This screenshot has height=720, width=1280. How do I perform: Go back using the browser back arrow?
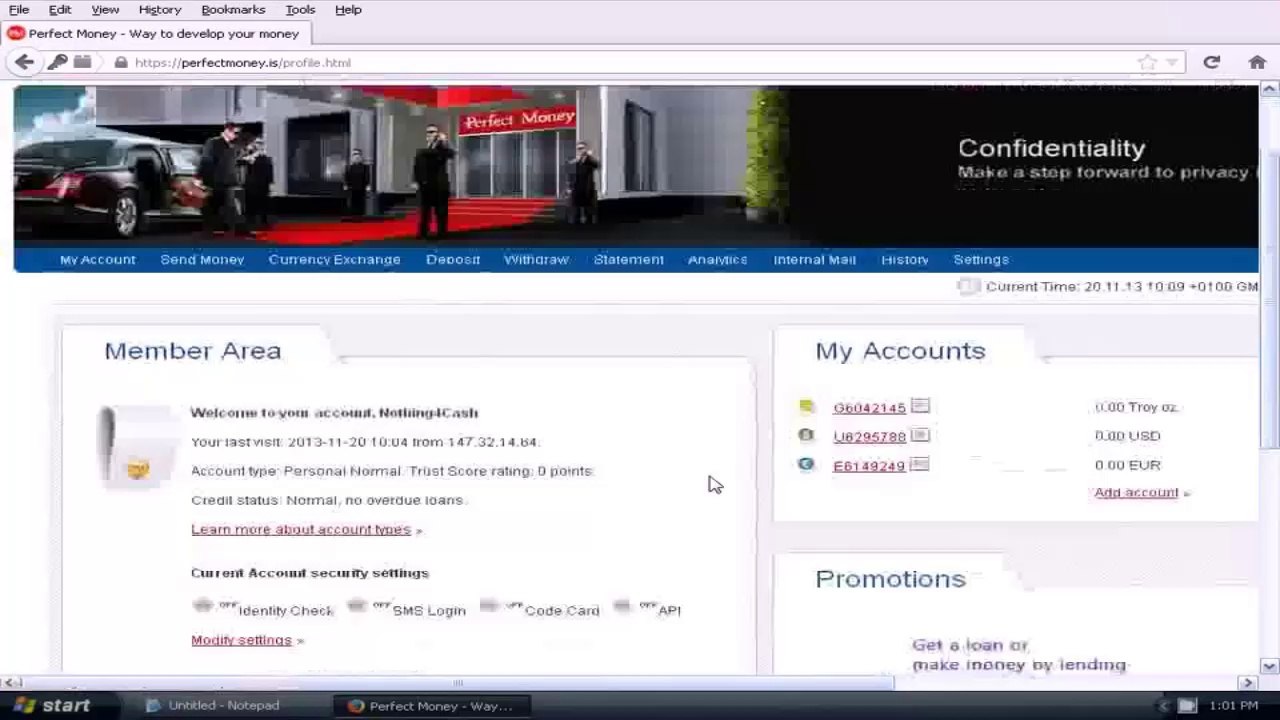point(24,62)
